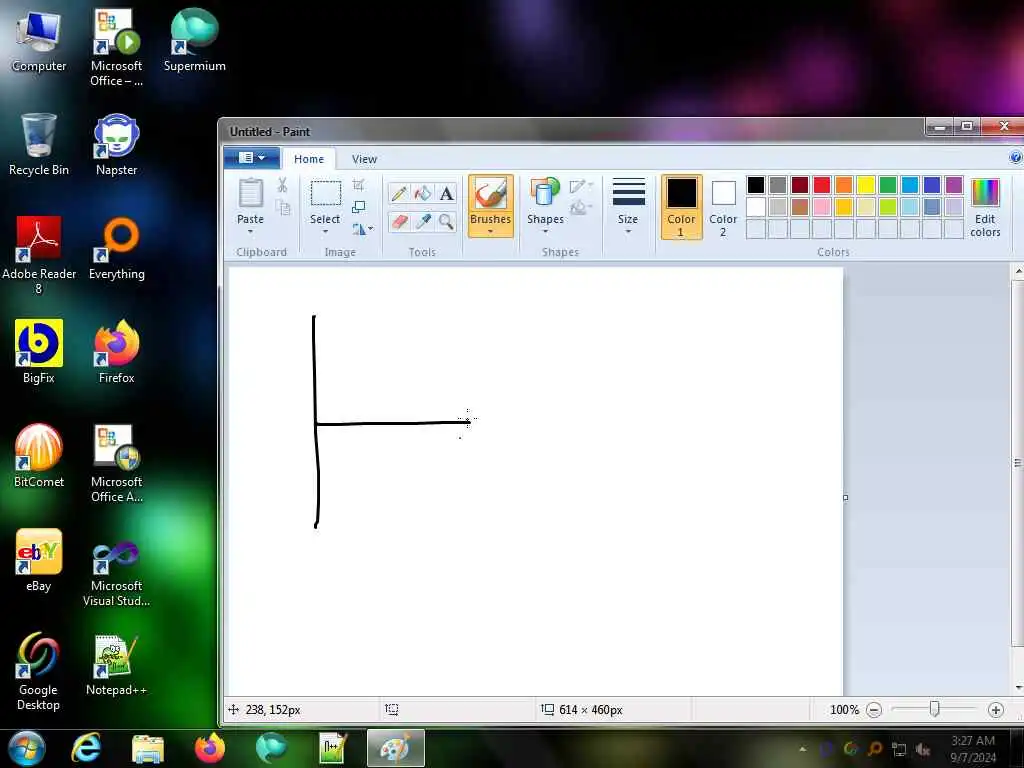Select the Pencil tool
The width and height of the screenshot is (1024, 768).
pos(398,194)
